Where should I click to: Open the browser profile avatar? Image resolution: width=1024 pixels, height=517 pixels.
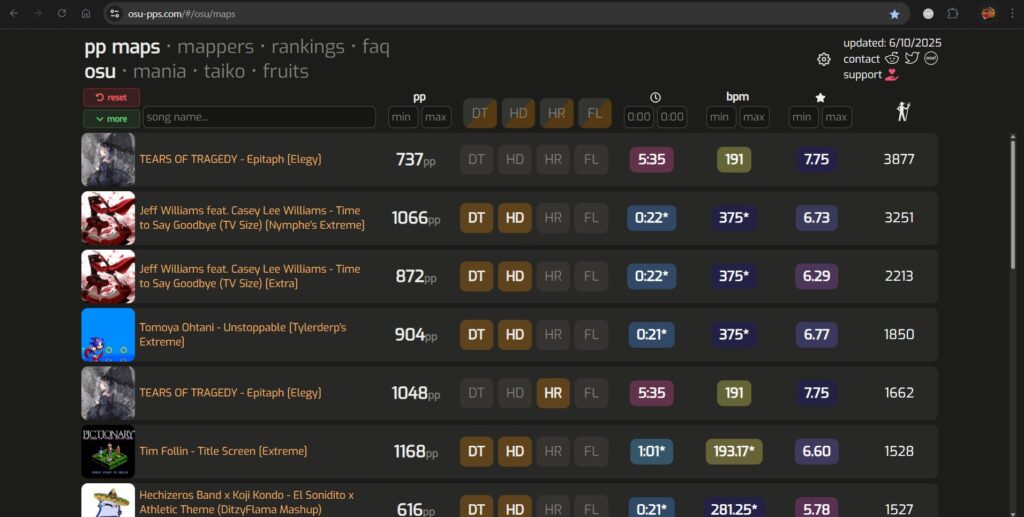point(988,13)
